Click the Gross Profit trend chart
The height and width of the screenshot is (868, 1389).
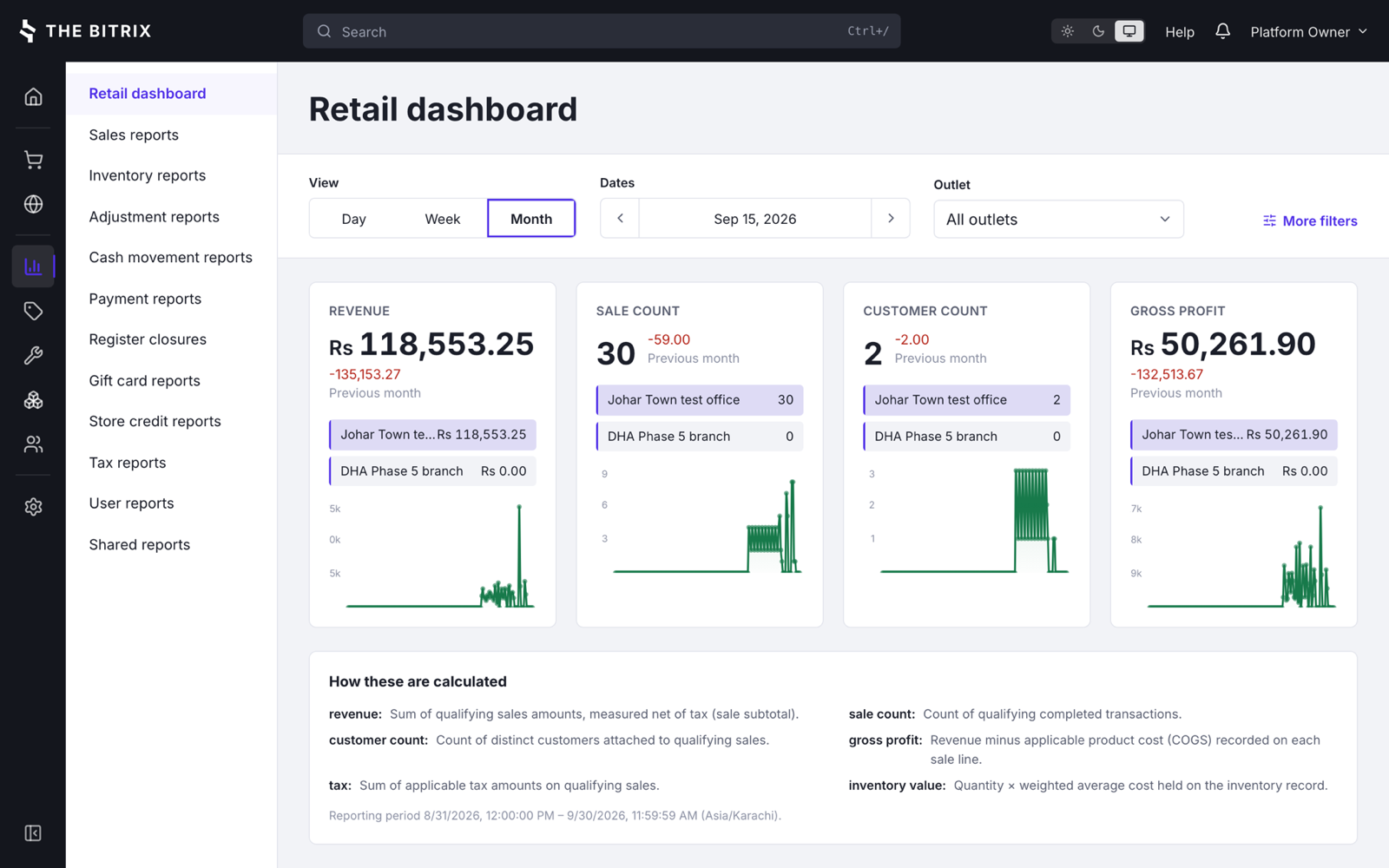[x=1234, y=554]
